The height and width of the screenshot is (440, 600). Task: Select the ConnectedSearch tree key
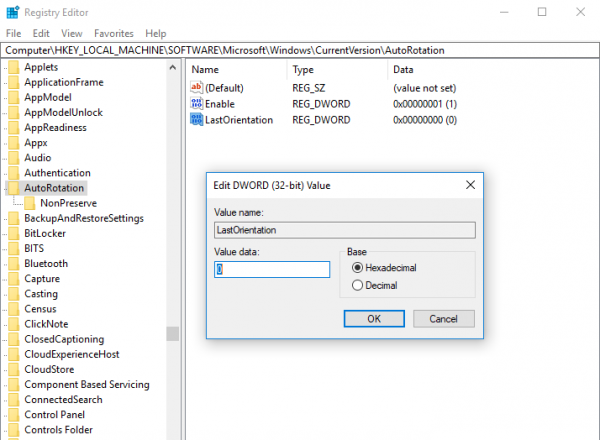(x=64, y=400)
